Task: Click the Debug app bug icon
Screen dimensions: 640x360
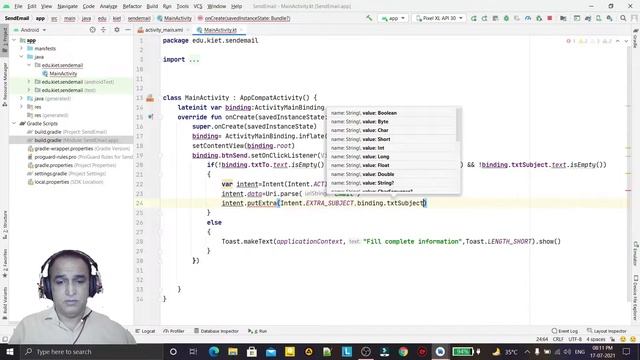Action: pyautogui.click(x=506, y=18)
